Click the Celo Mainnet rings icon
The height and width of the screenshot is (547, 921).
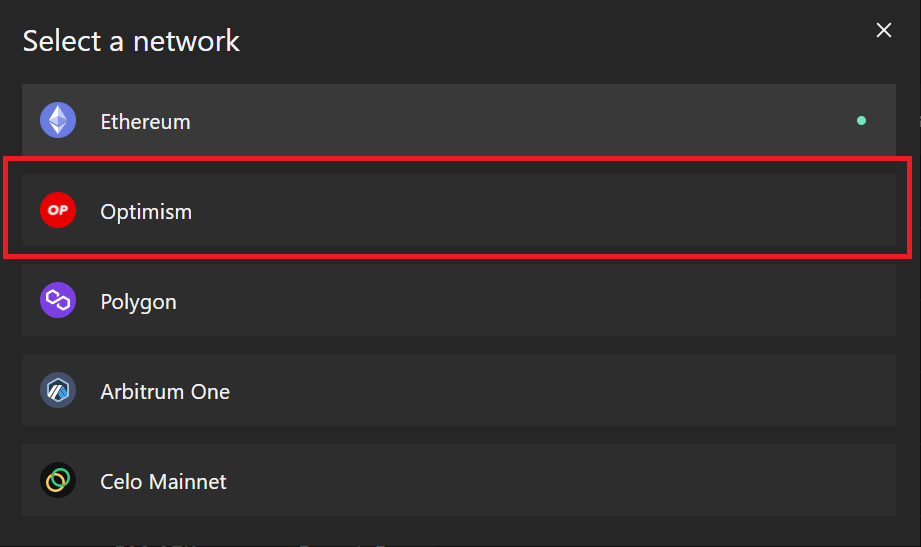[x=58, y=480]
